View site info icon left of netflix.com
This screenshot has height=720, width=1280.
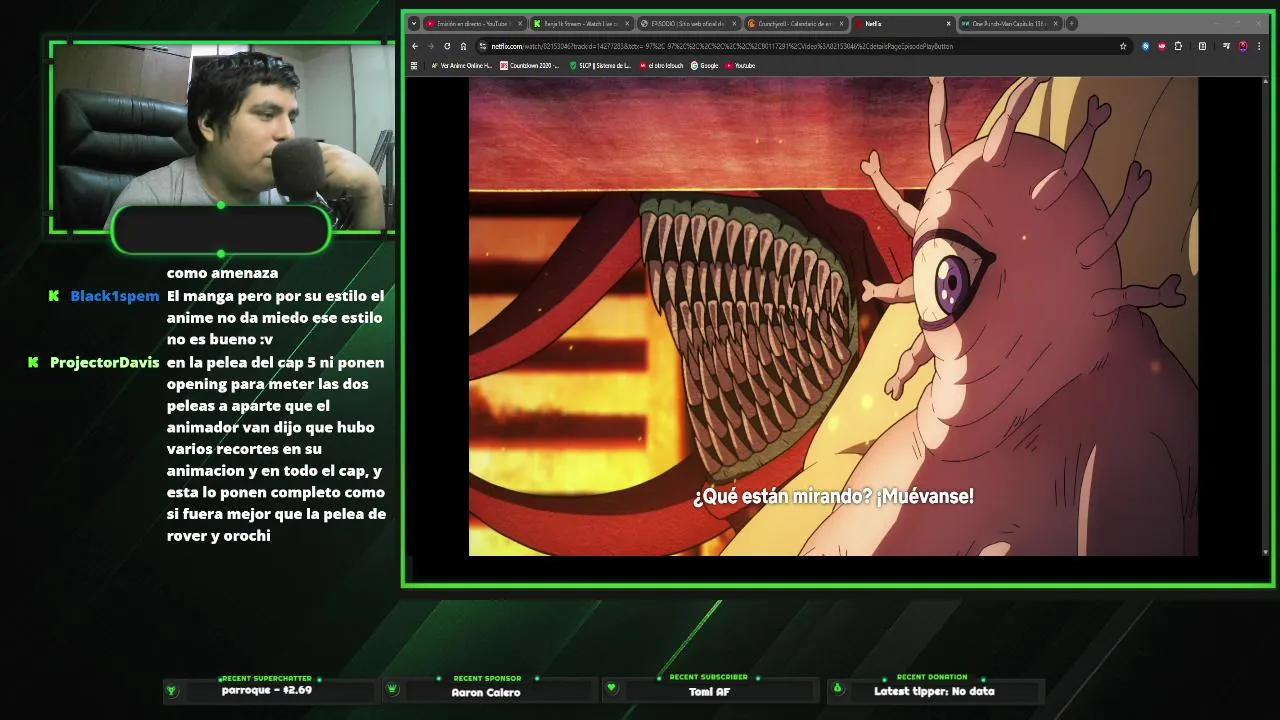pyautogui.click(x=482, y=46)
